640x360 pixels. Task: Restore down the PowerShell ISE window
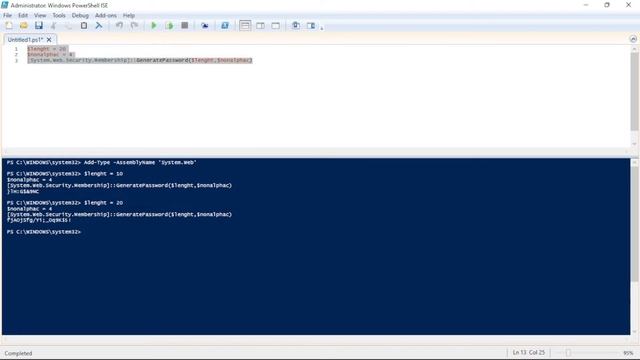click(607, 5)
